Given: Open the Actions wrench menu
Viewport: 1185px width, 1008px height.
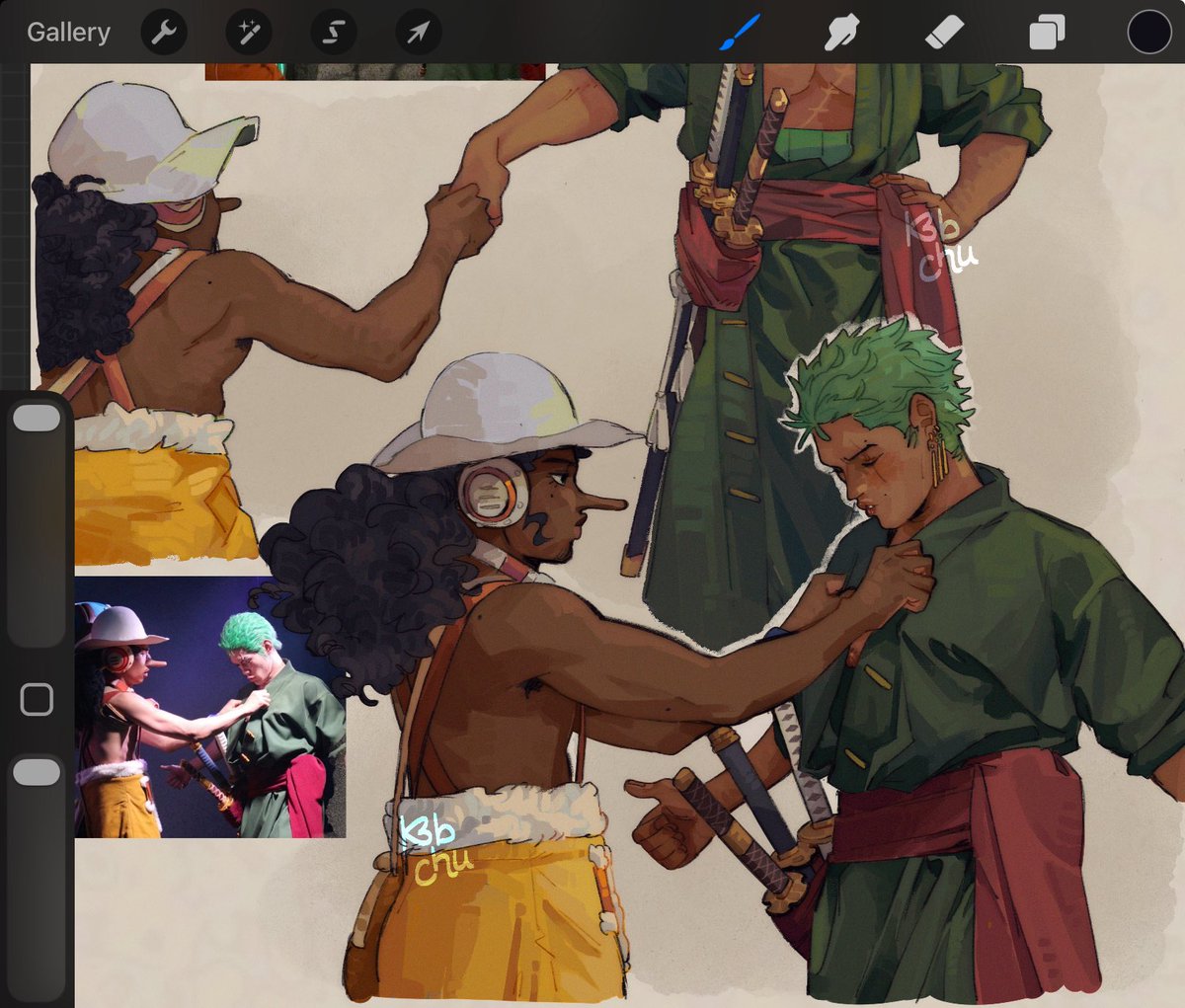Looking at the screenshot, I should 163,33.
